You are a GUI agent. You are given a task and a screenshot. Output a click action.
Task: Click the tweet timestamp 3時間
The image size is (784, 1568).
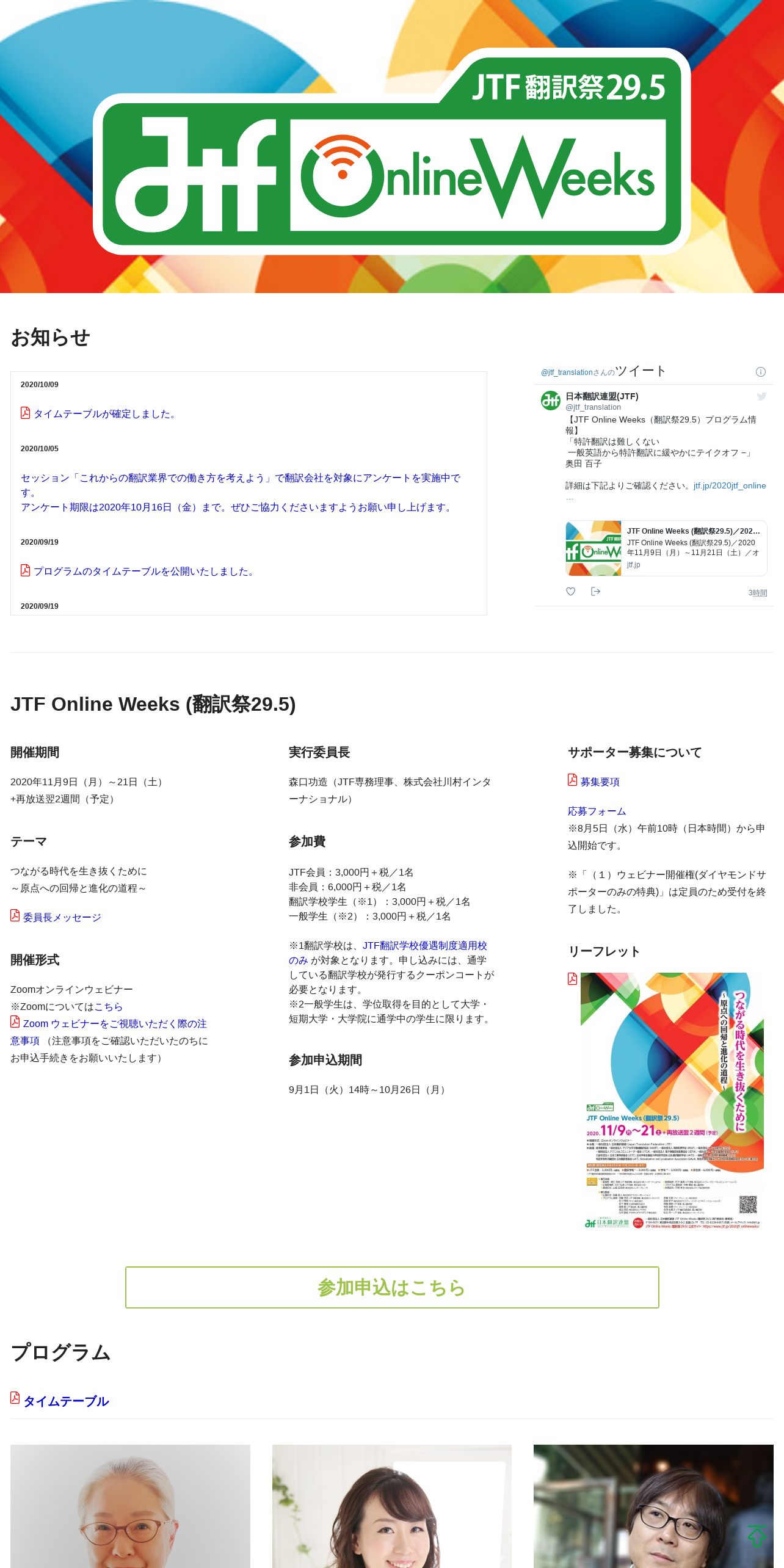(758, 593)
